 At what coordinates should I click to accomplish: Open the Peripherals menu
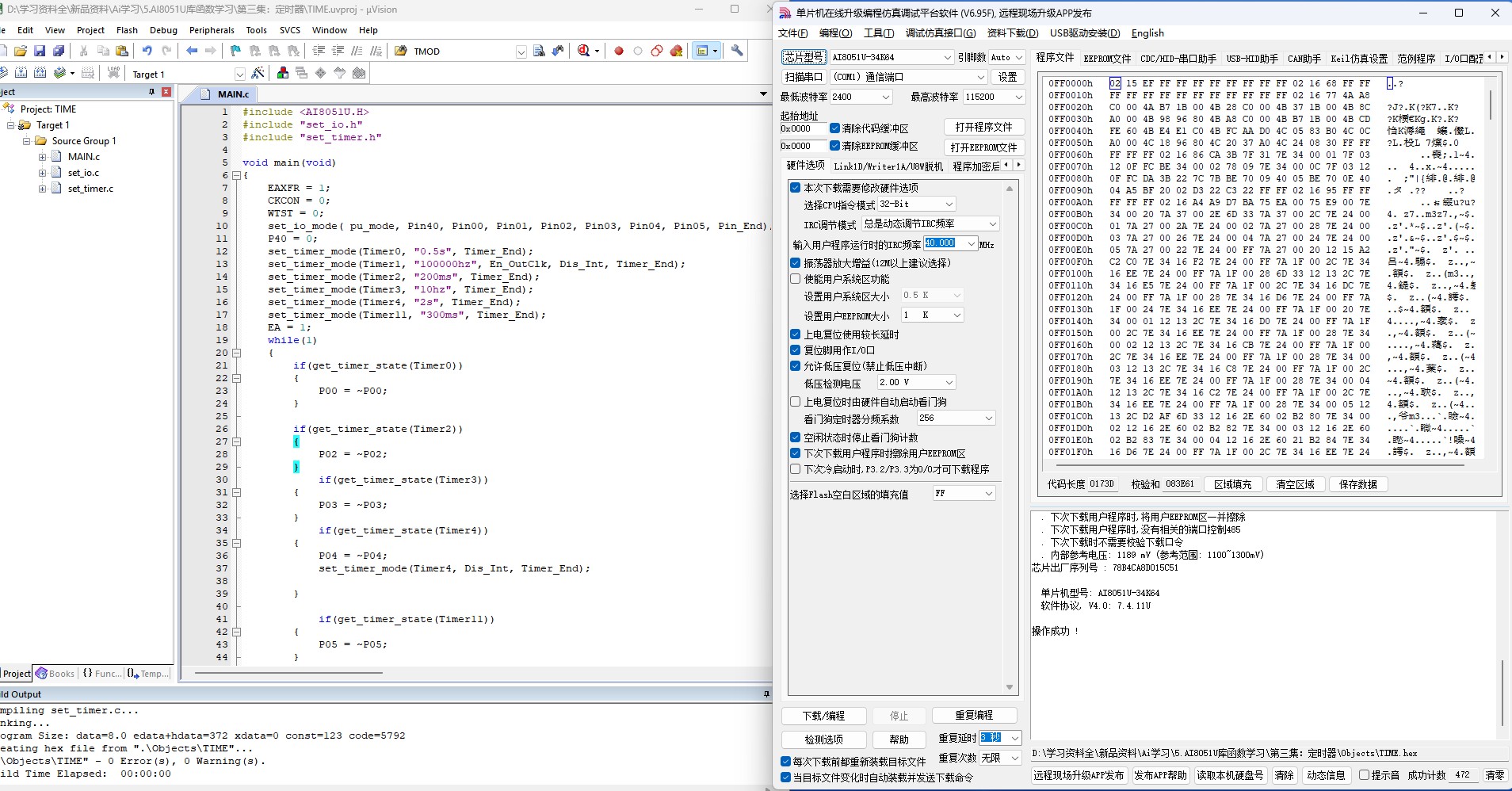click(212, 30)
